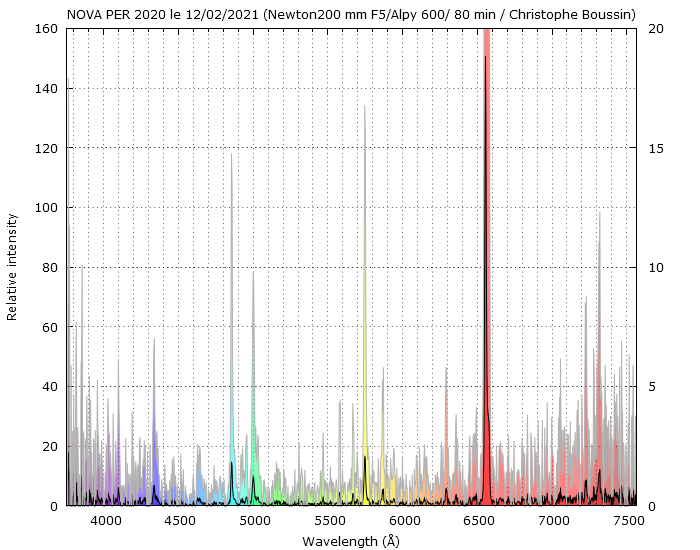
Task: Click the 5500 x-axis tick label
Action: pos(329,521)
